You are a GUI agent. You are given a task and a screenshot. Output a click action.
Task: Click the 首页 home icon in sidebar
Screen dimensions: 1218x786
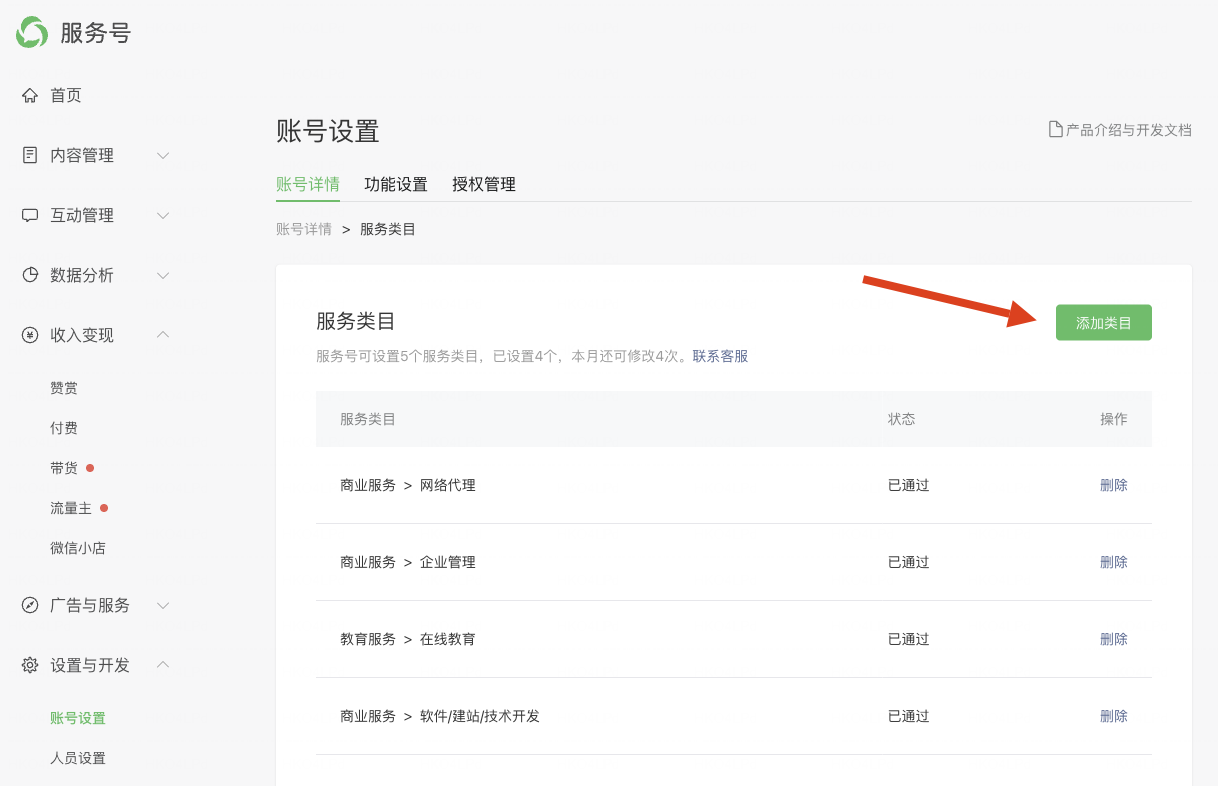point(30,95)
